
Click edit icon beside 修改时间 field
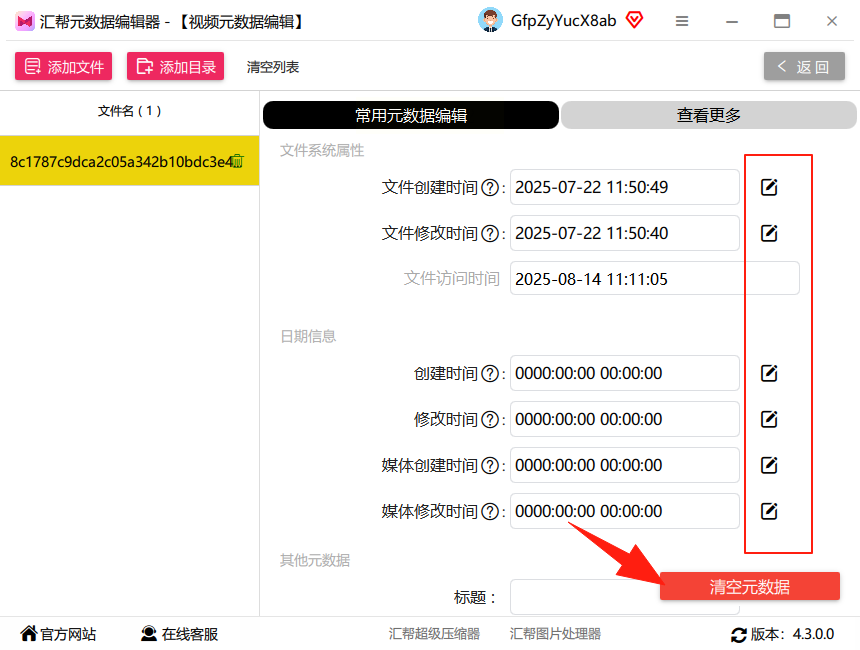pyautogui.click(x=769, y=420)
